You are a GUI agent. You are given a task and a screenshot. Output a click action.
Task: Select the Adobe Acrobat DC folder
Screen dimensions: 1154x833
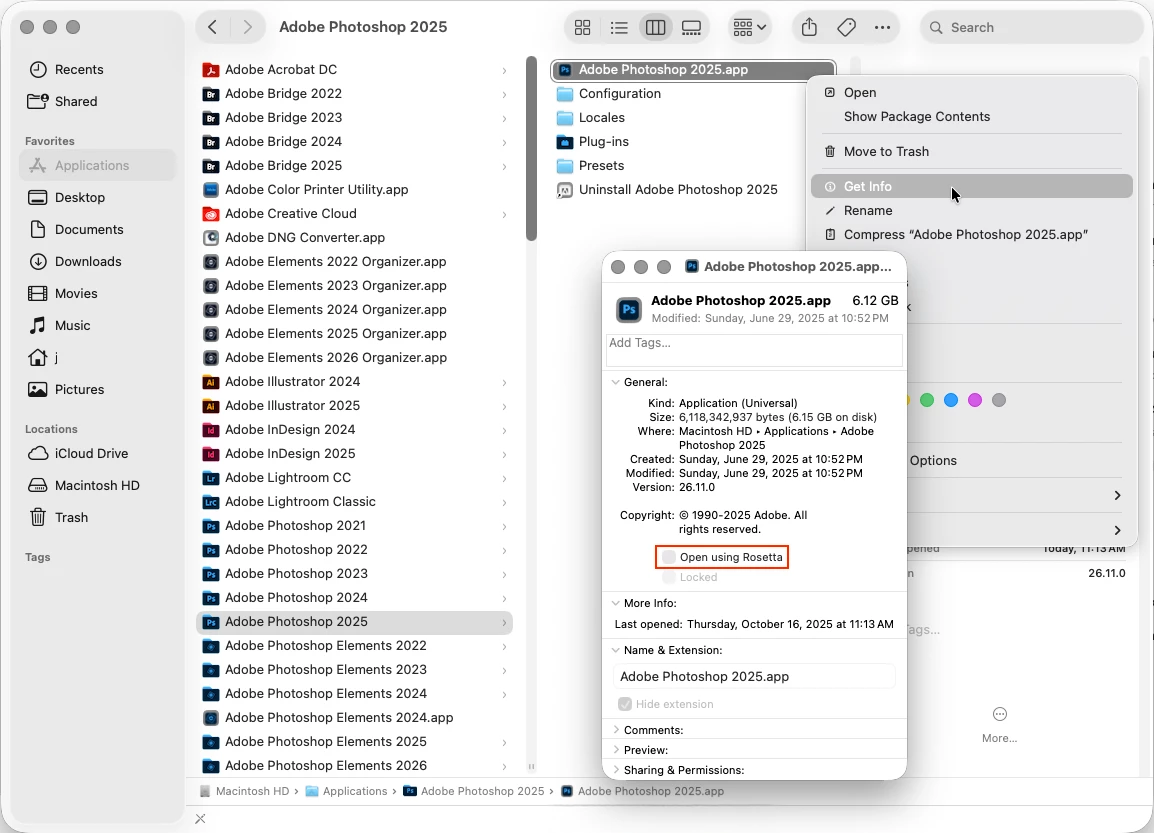coord(355,69)
